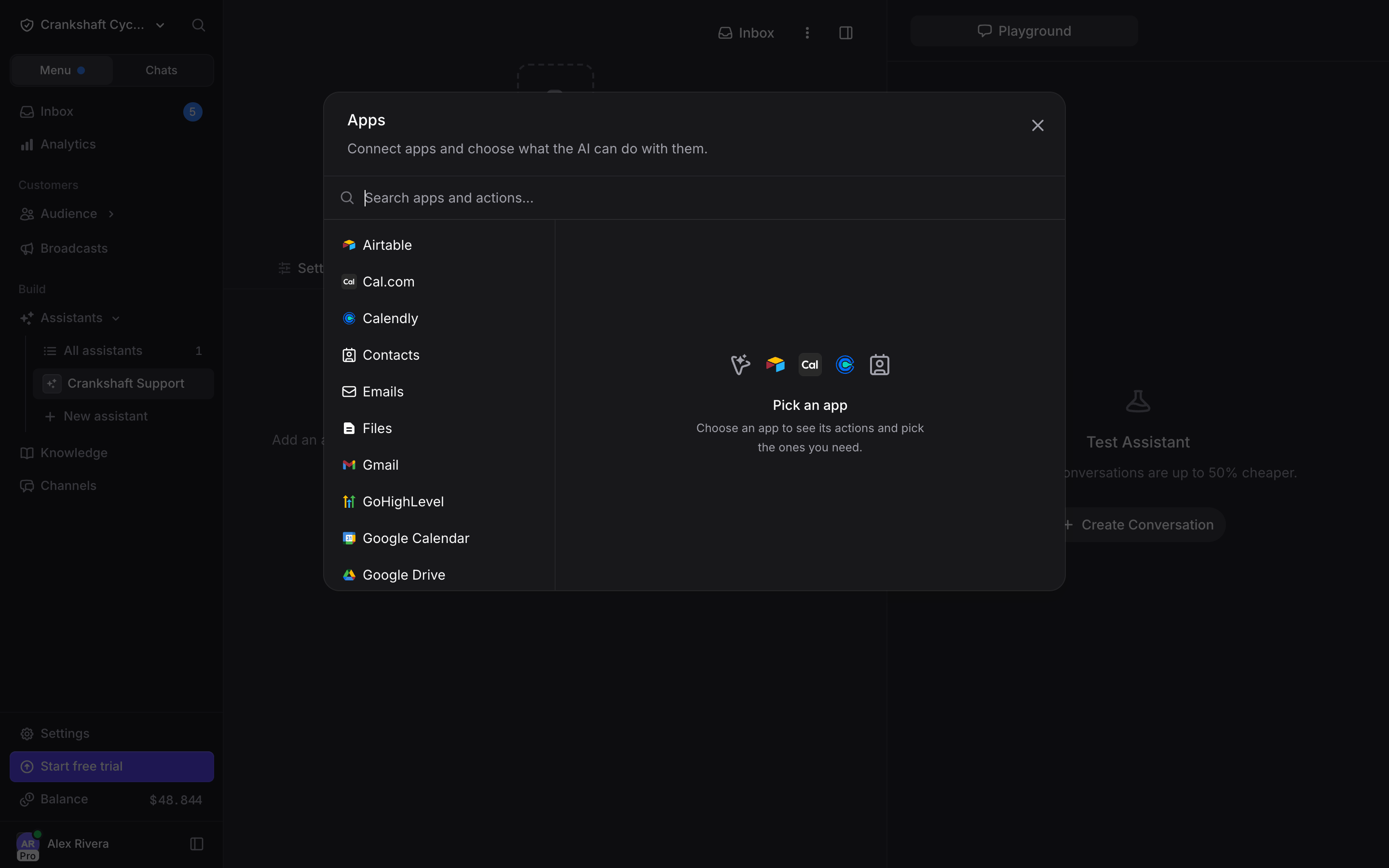Open Settings in the sidebar
Image resolution: width=1389 pixels, height=868 pixels.
(111, 733)
